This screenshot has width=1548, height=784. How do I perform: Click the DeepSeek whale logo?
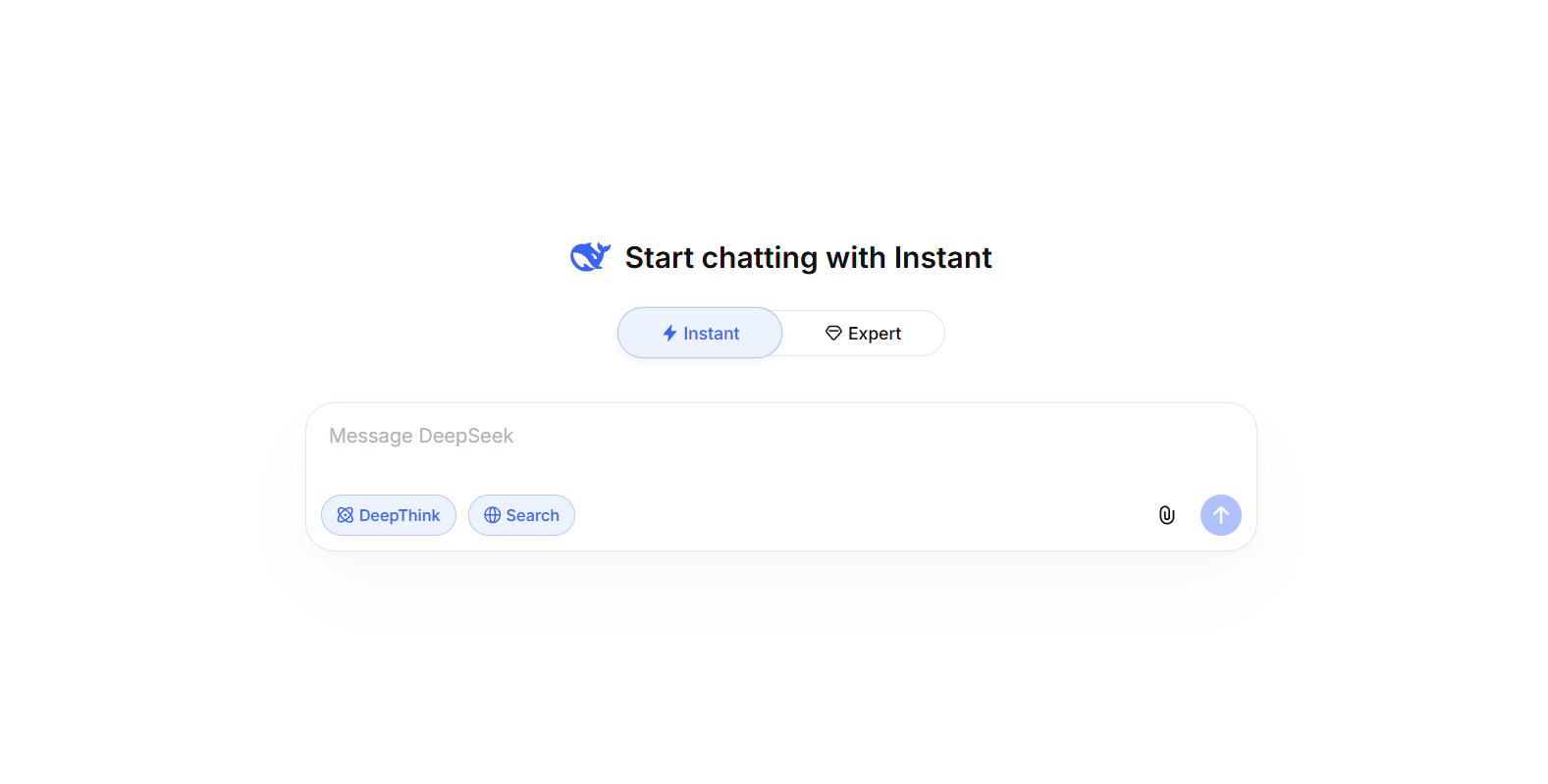pos(590,257)
